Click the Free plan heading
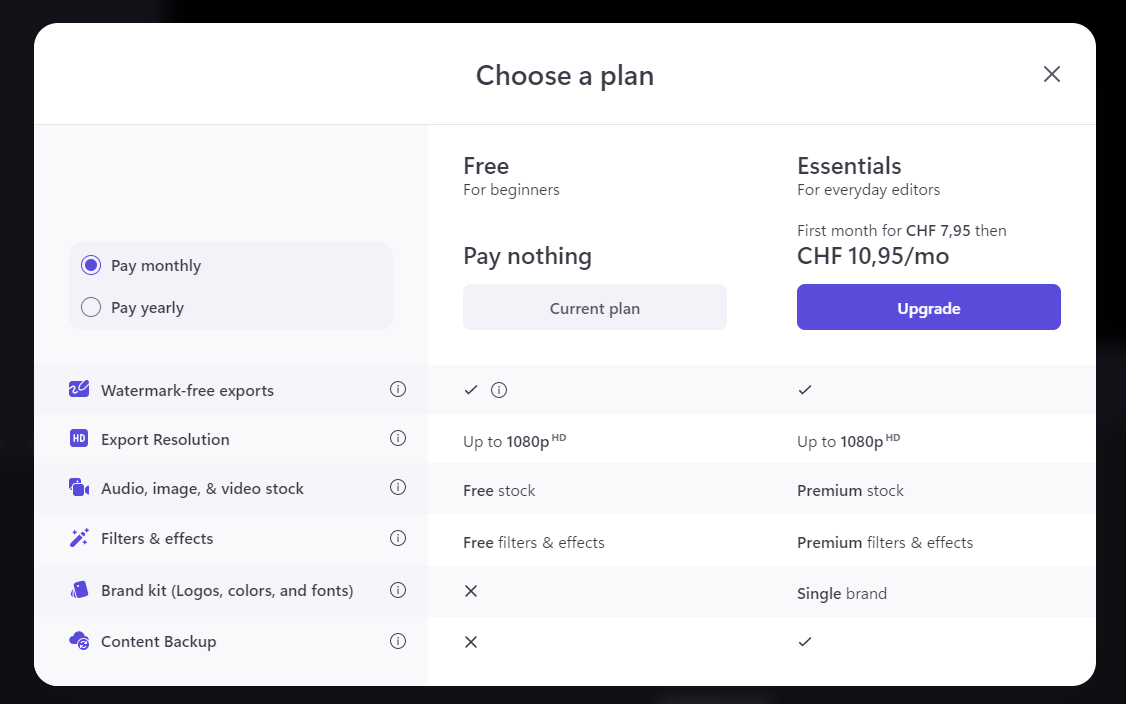The height and width of the screenshot is (704, 1126). [x=486, y=166]
